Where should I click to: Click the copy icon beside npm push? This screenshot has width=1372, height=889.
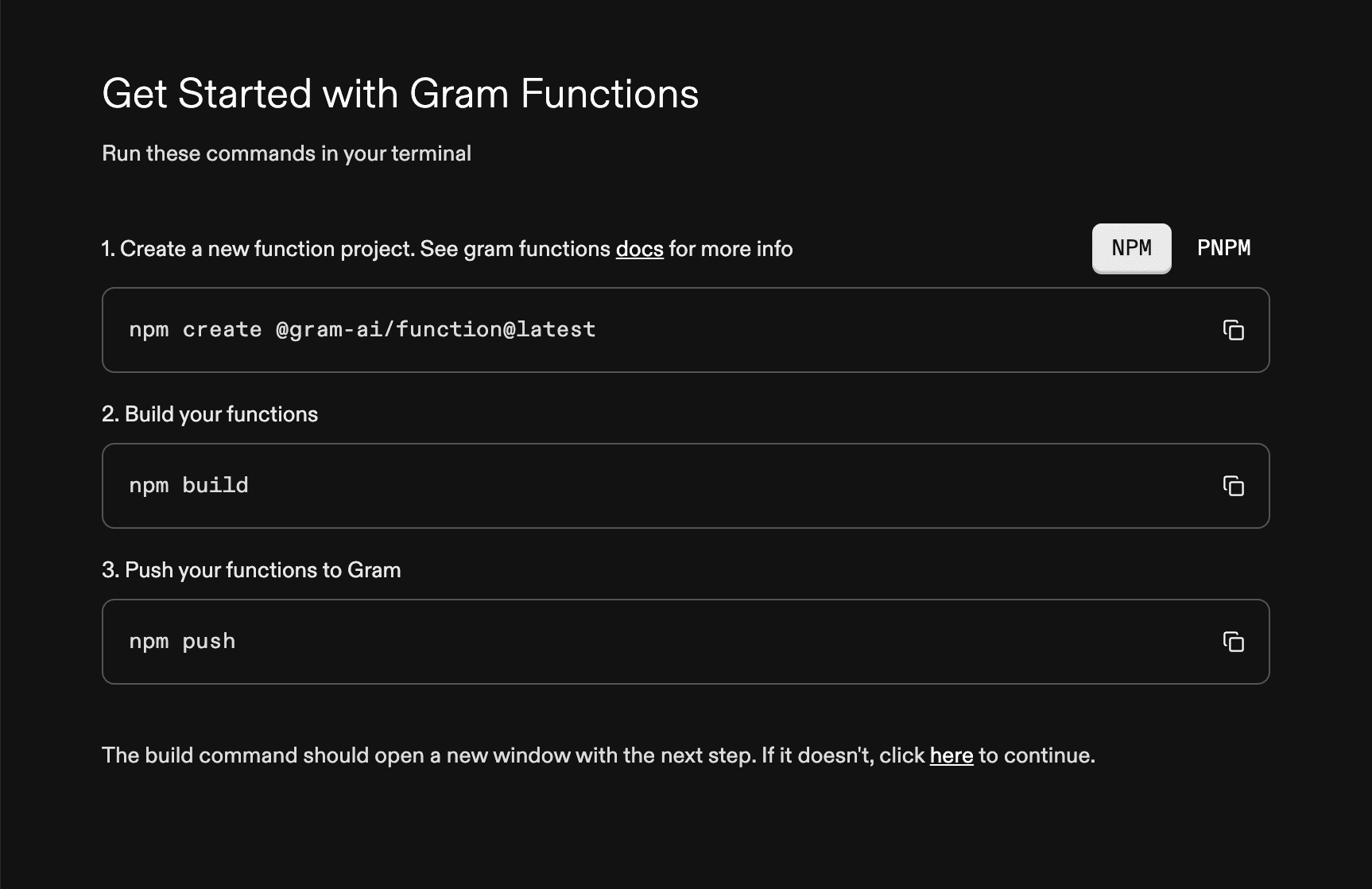[x=1234, y=642]
